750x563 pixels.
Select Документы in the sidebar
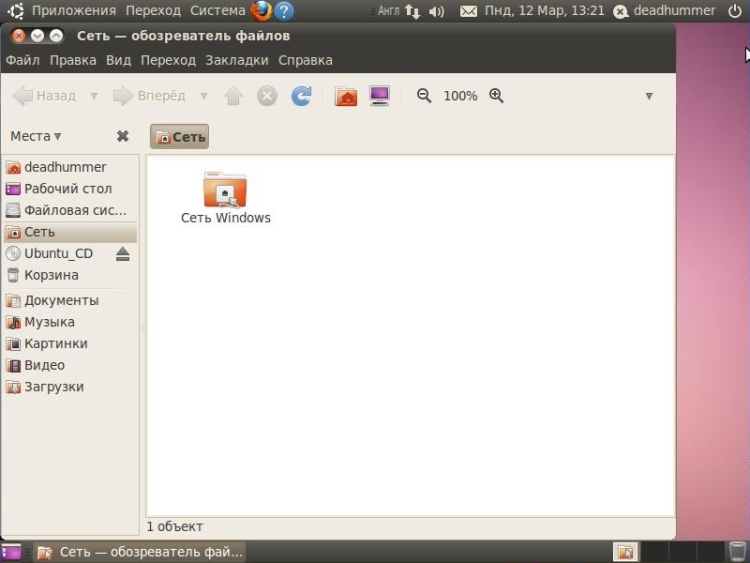pyautogui.click(x=61, y=300)
